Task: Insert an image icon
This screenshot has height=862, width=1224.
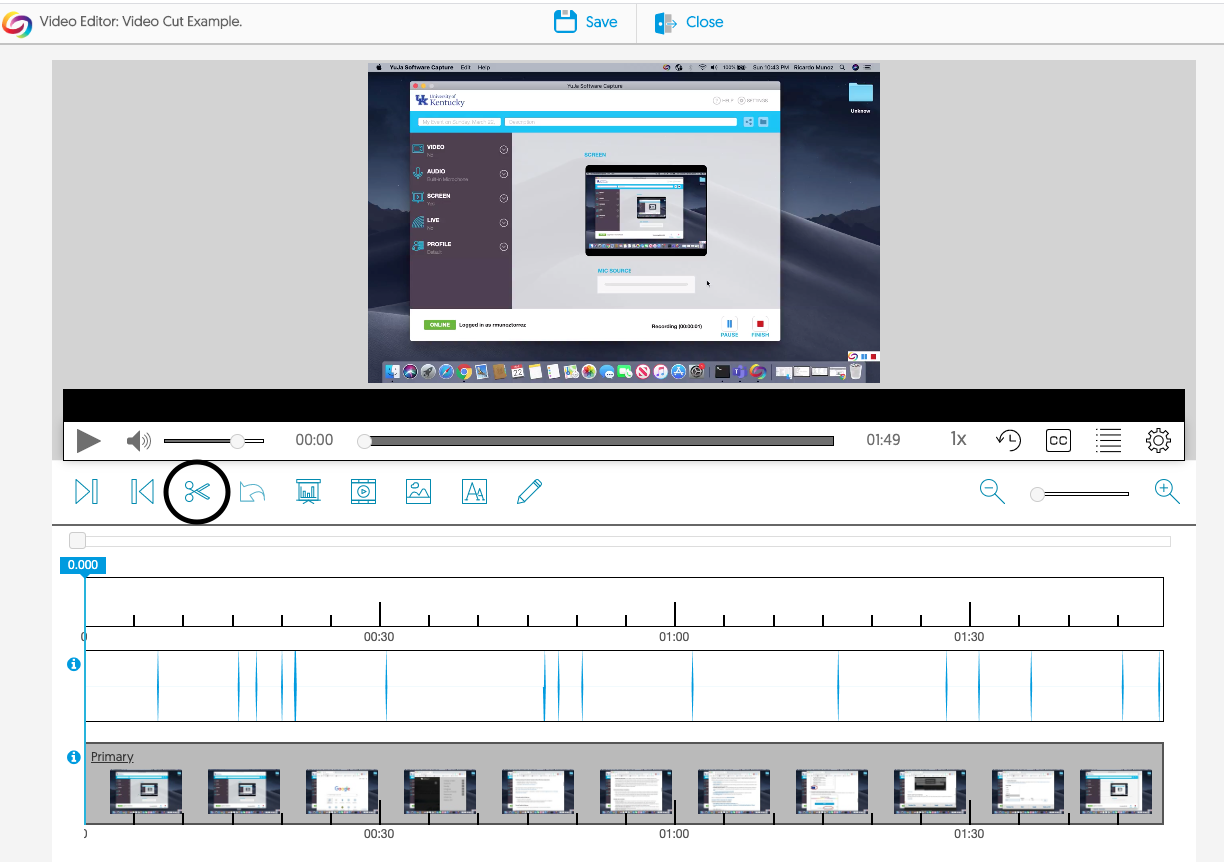Action: click(x=418, y=491)
